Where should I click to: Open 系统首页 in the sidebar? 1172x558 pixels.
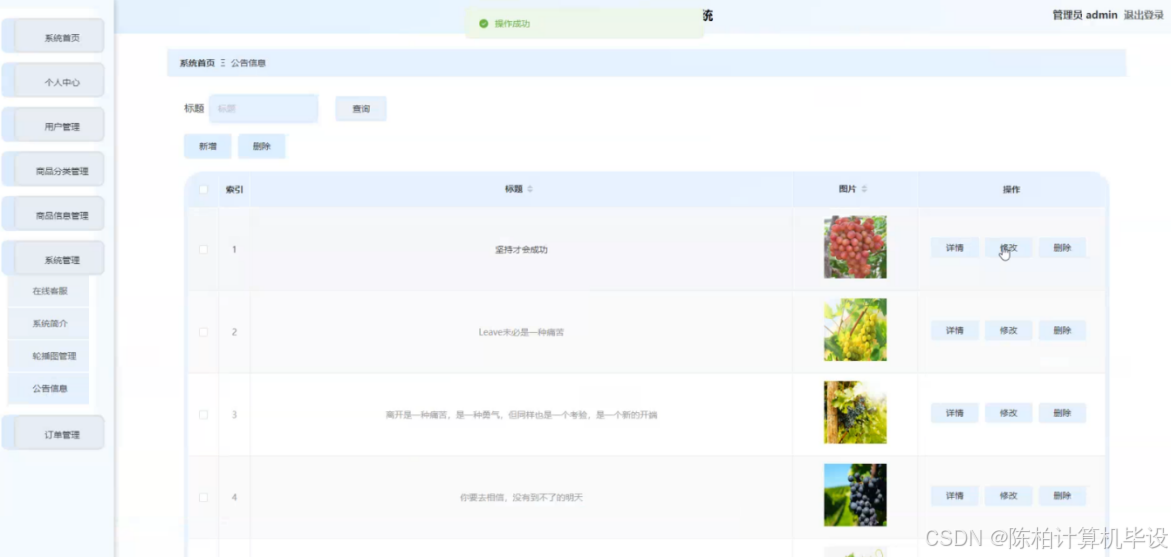coord(53,37)
